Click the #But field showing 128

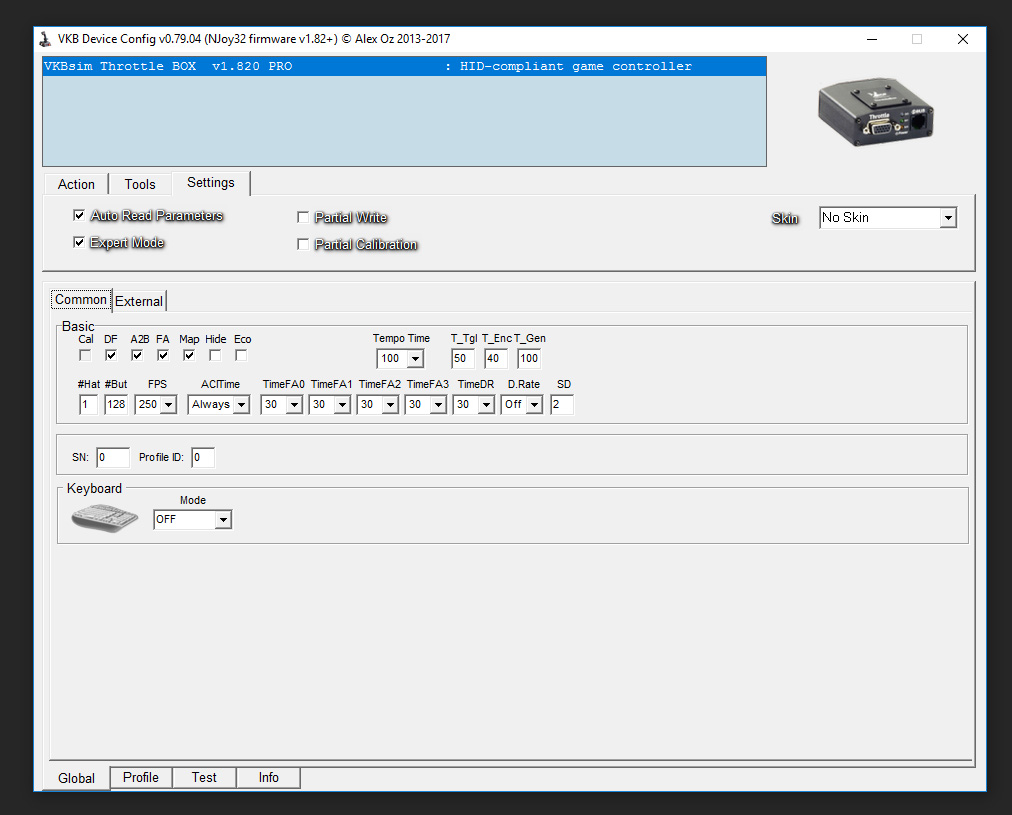(x=116, y=405)
